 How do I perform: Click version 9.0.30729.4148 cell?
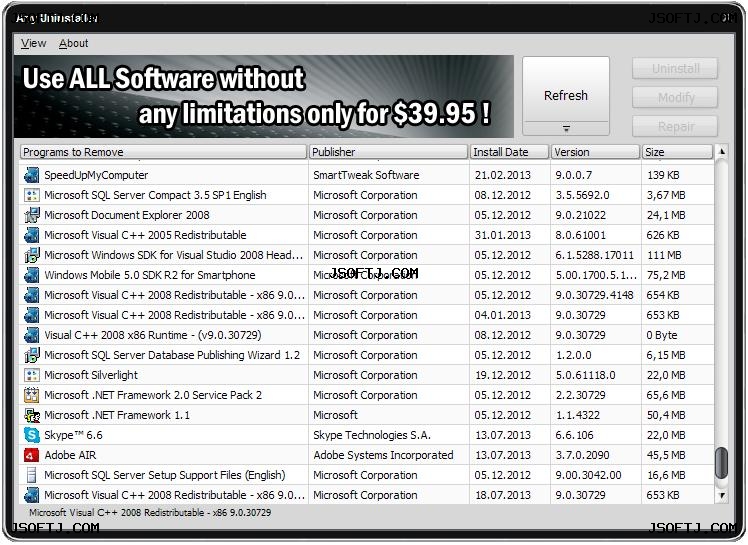point(594,295)
